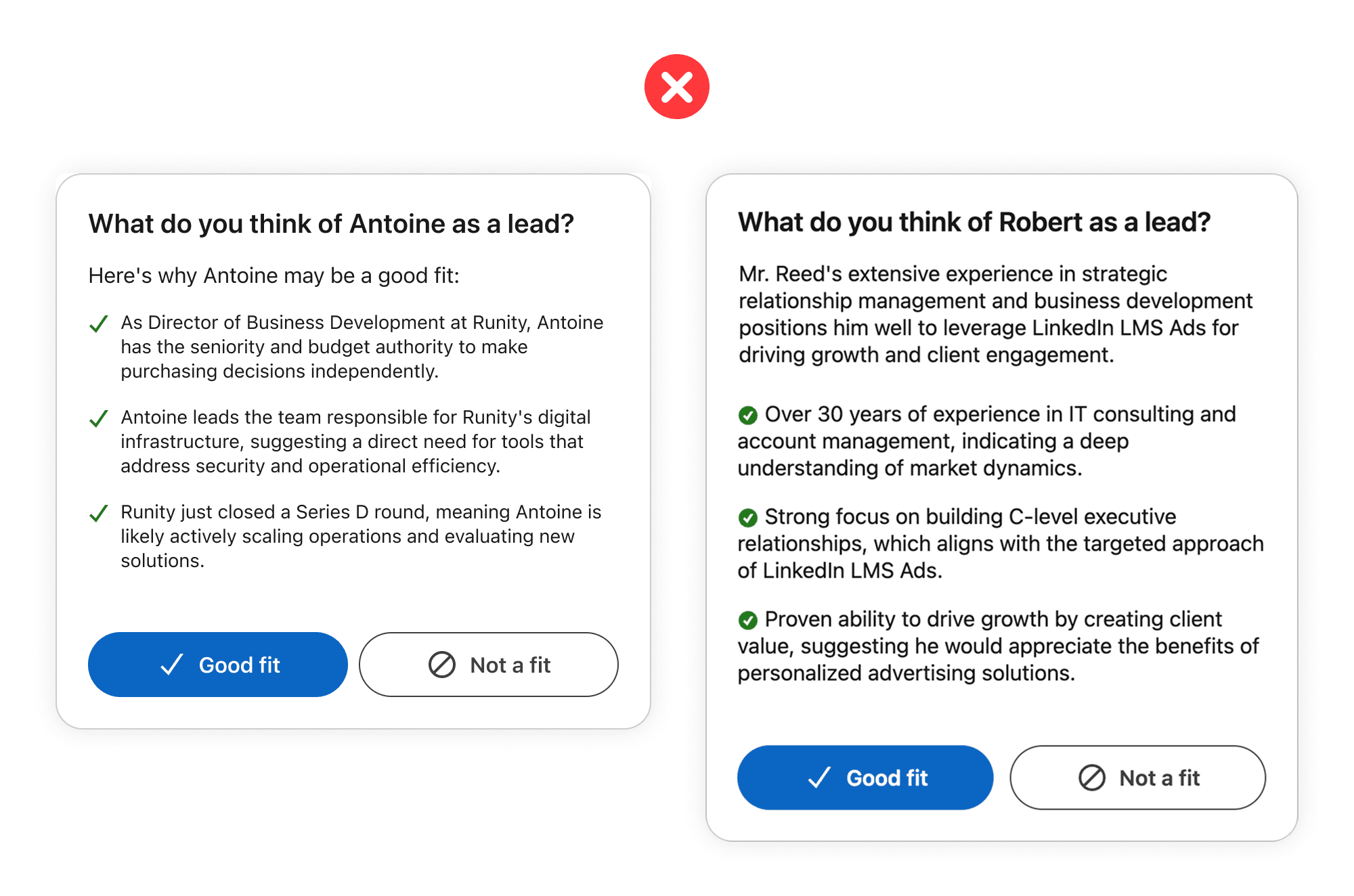Screen dimensions: 1354x896
Task: Mark Antoine as Not a fit
Action: [x=489, y=665]
